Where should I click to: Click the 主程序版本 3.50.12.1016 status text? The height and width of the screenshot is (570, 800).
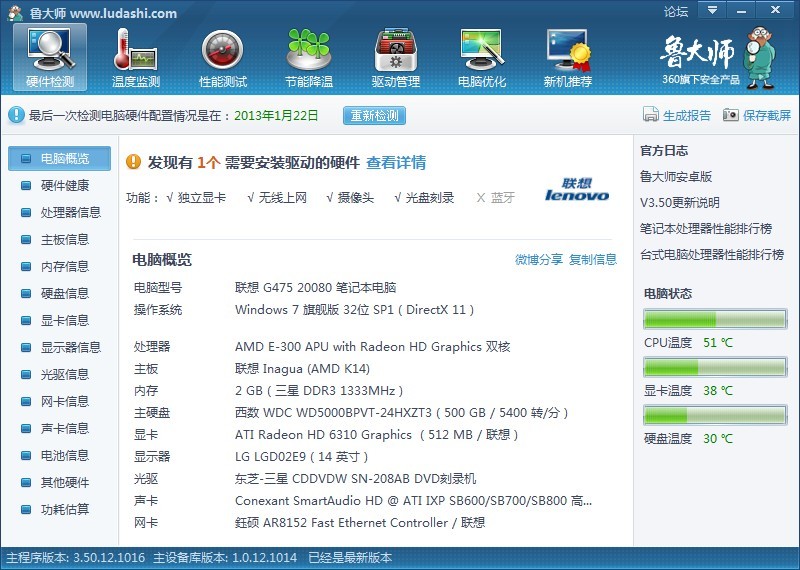click(x=76, y=558)
